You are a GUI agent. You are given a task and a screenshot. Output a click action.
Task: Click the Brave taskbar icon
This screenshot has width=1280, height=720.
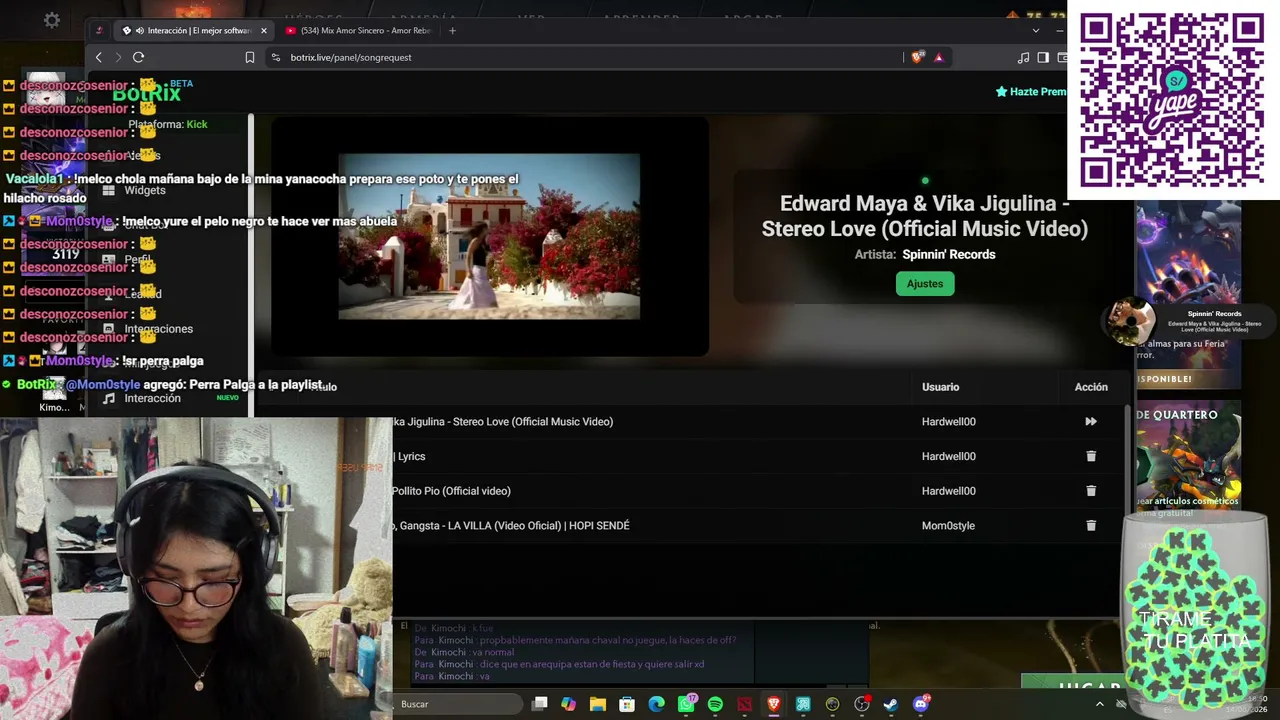click(x=773, y=704)
